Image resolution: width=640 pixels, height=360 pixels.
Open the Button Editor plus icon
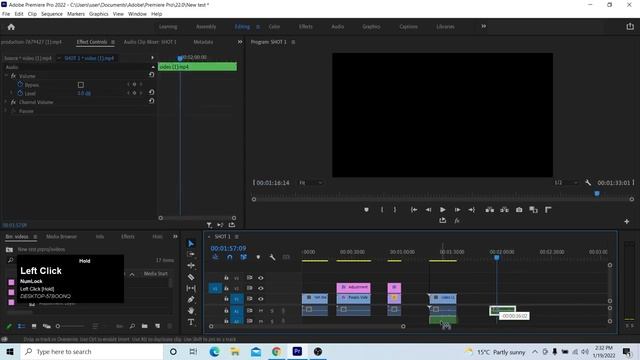point(627,221)
